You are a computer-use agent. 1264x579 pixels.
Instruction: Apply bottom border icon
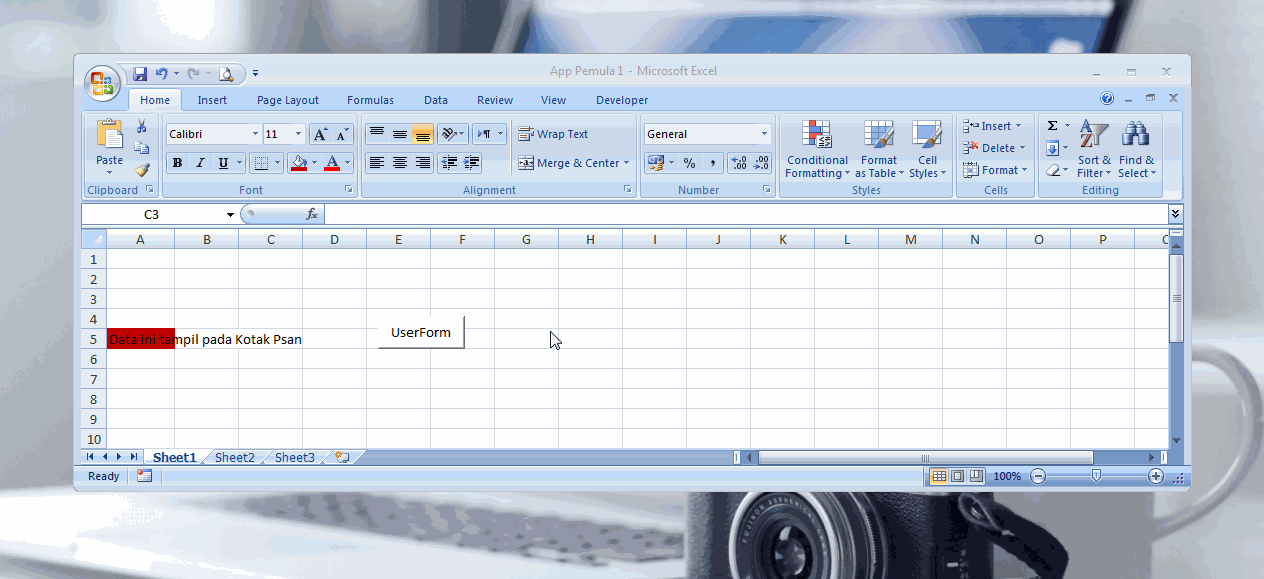coord(260,163)
